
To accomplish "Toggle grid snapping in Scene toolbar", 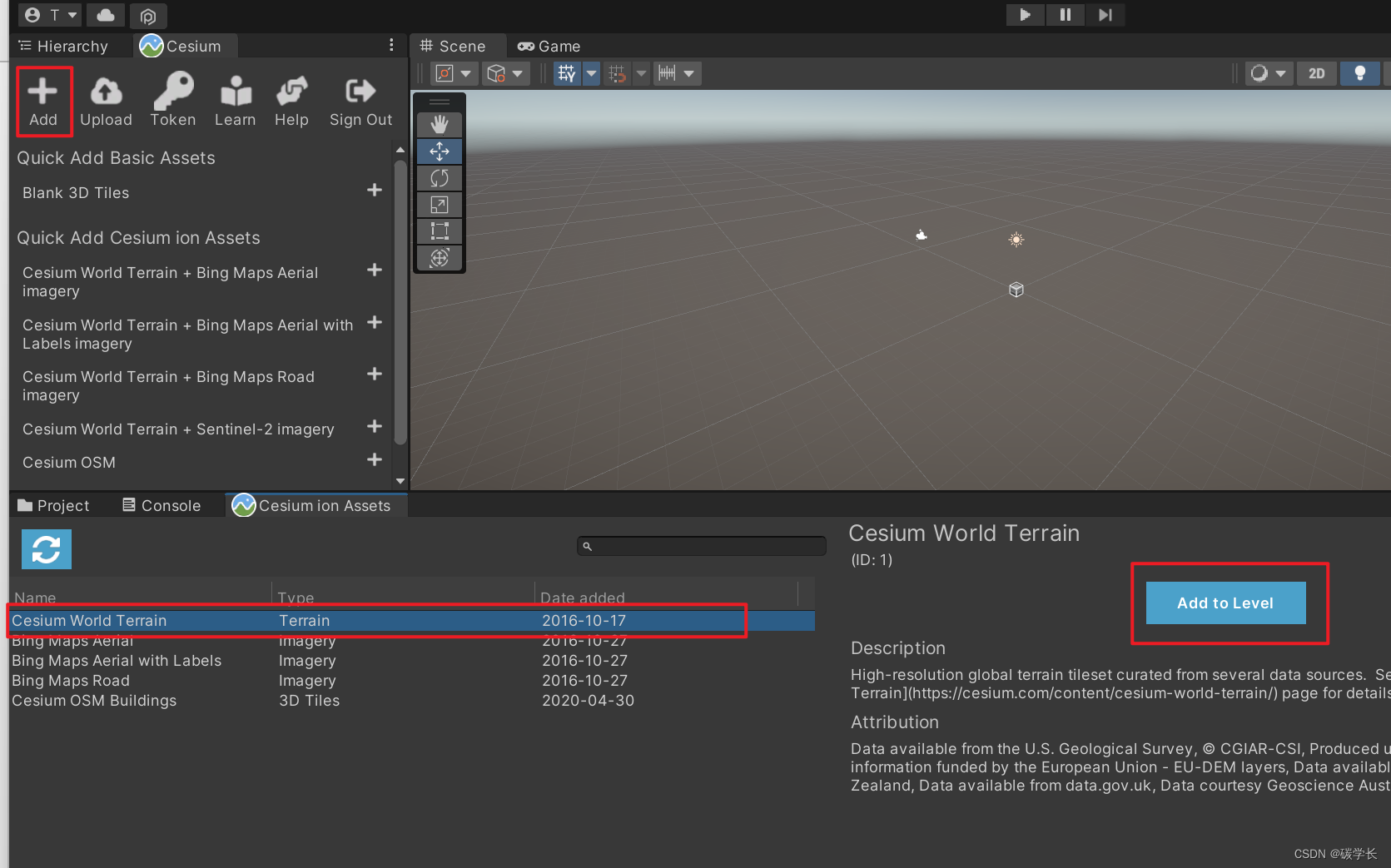I will pyautogui.click(x=618, y=73).
